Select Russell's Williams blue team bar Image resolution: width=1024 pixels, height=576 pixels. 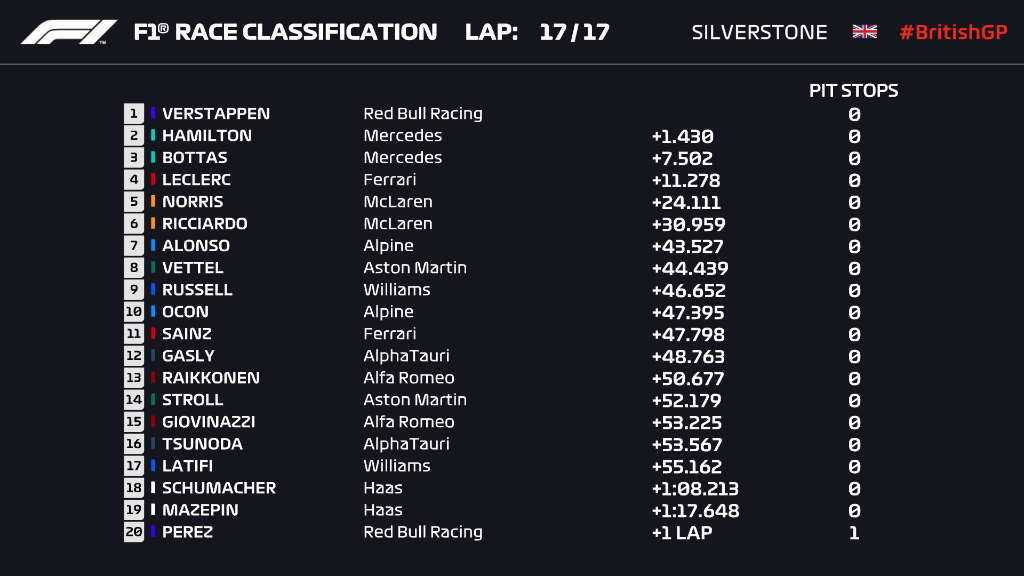[x=152, y=289]
